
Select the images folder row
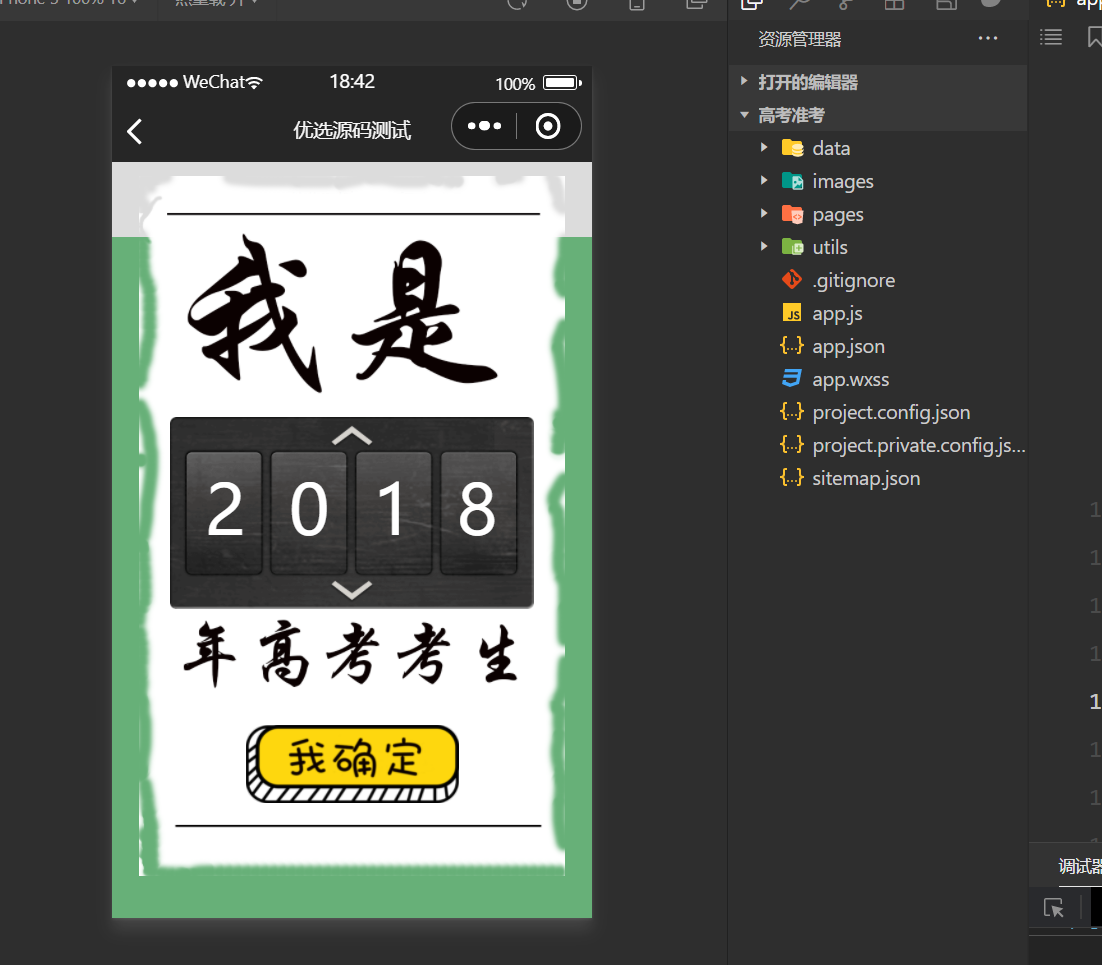coord(879,181)
